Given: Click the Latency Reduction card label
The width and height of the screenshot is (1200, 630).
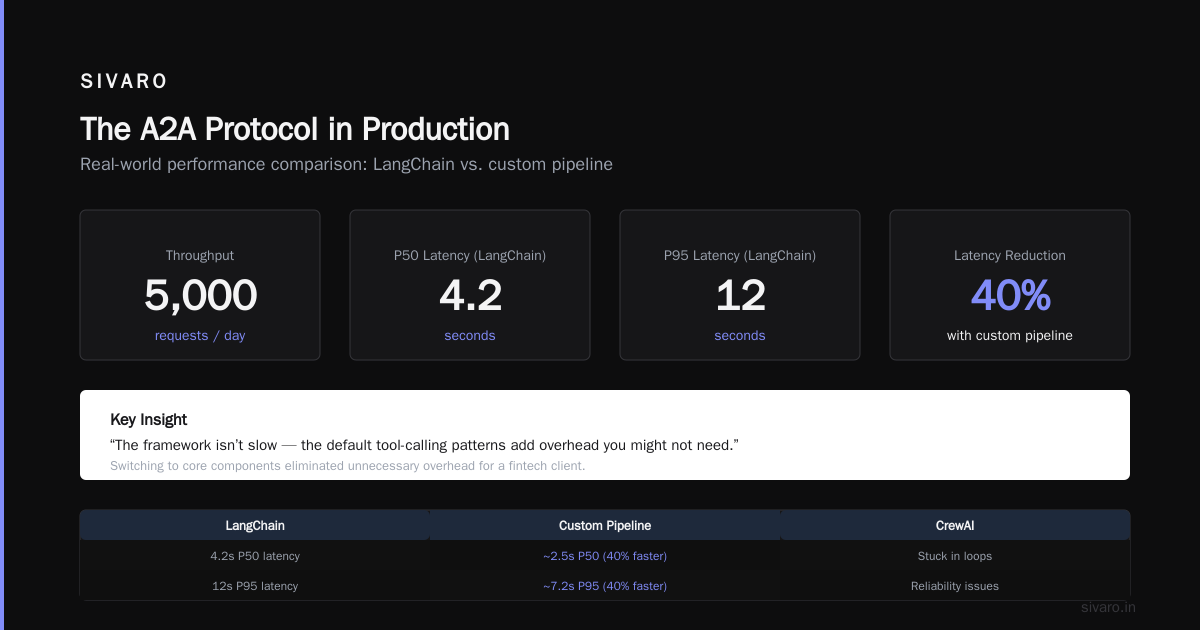Looking at the screenshot, I should pos(1010,256).
